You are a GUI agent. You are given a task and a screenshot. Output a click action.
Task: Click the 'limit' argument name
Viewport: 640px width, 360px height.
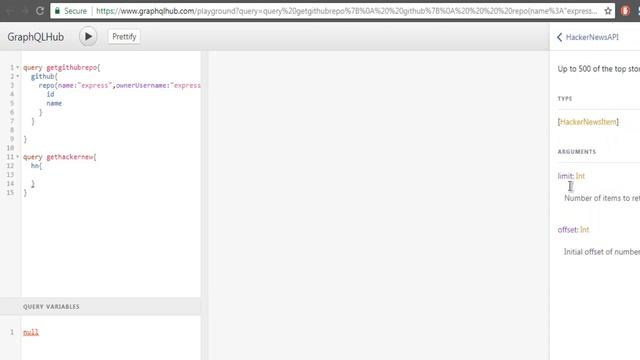(x=565, y=176)
